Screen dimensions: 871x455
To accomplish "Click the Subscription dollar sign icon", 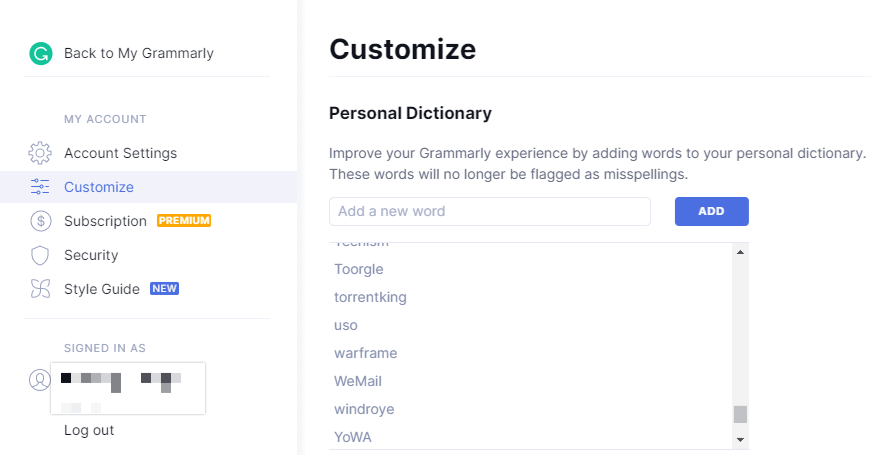I will 41,221.
